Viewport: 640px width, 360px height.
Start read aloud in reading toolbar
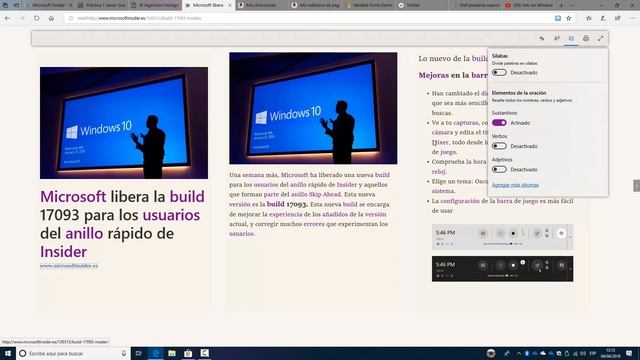542,38
